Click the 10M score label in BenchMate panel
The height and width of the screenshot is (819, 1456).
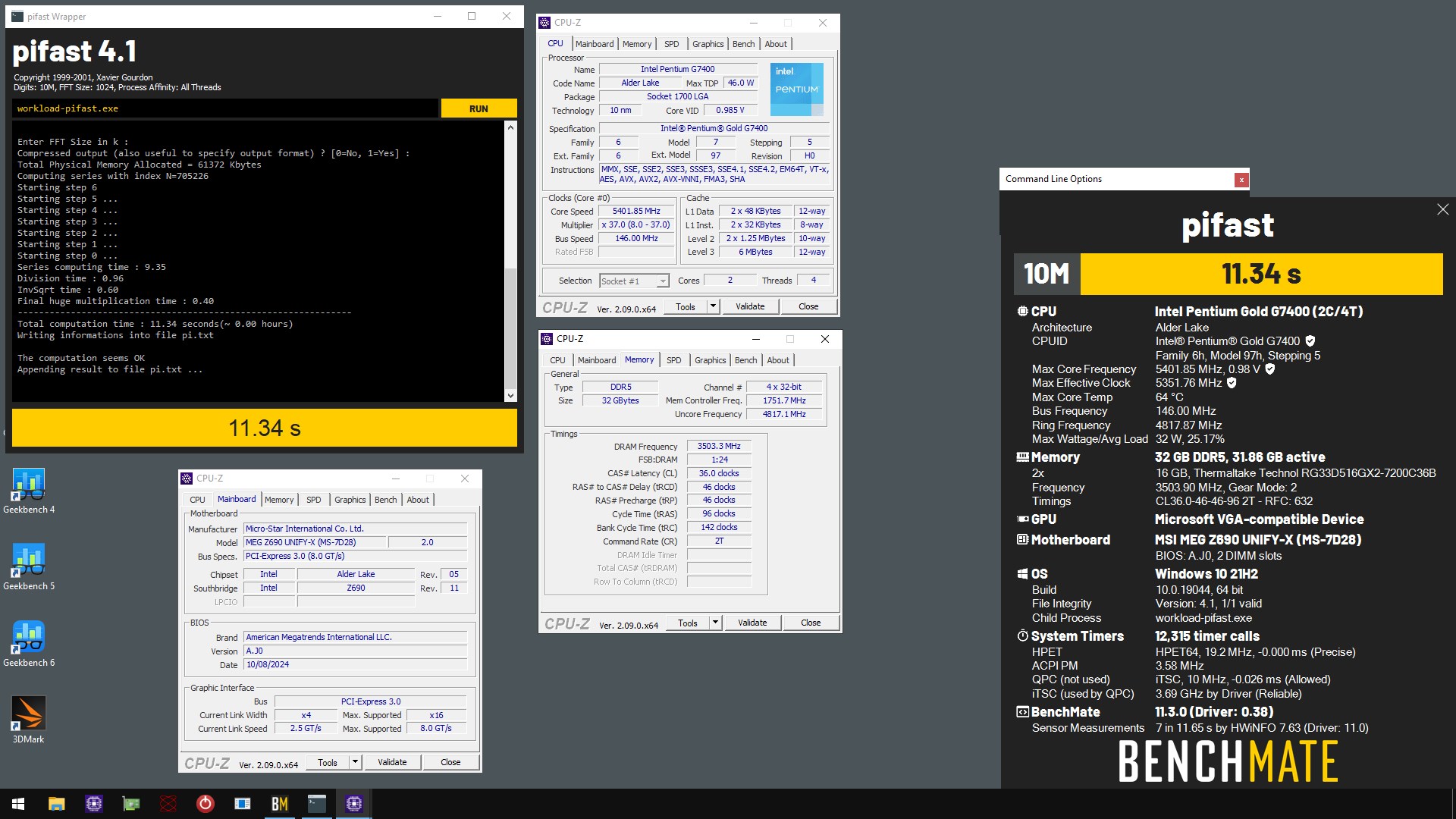[1046, 274]
